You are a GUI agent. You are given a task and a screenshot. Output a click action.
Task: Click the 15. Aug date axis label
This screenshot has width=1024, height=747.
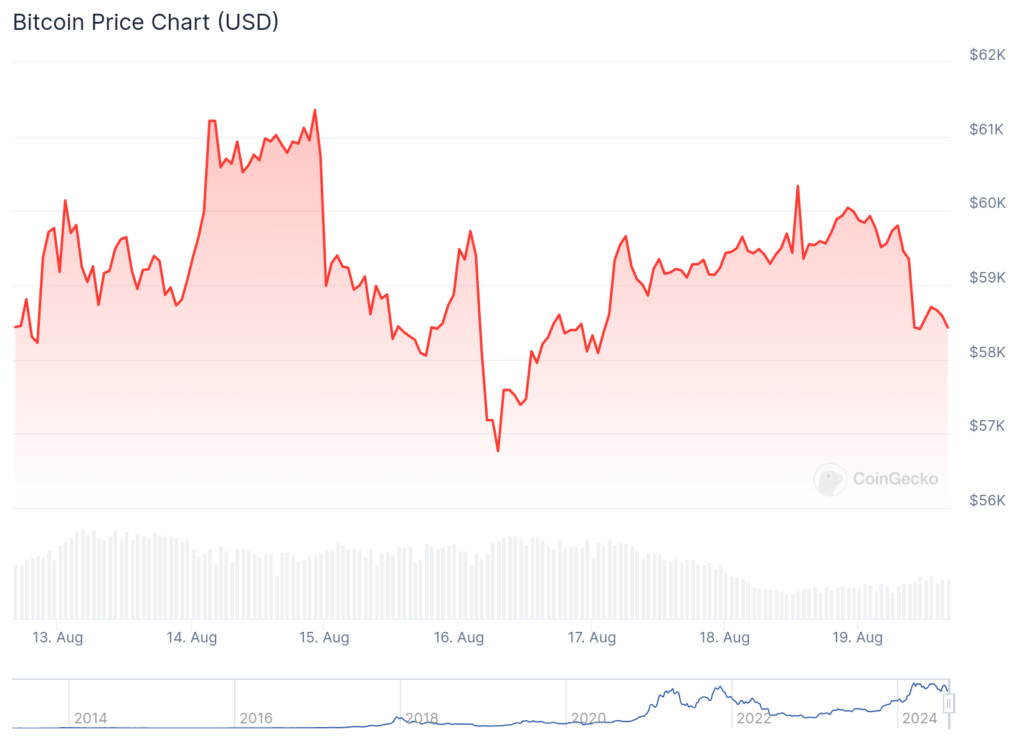[323, 637]
